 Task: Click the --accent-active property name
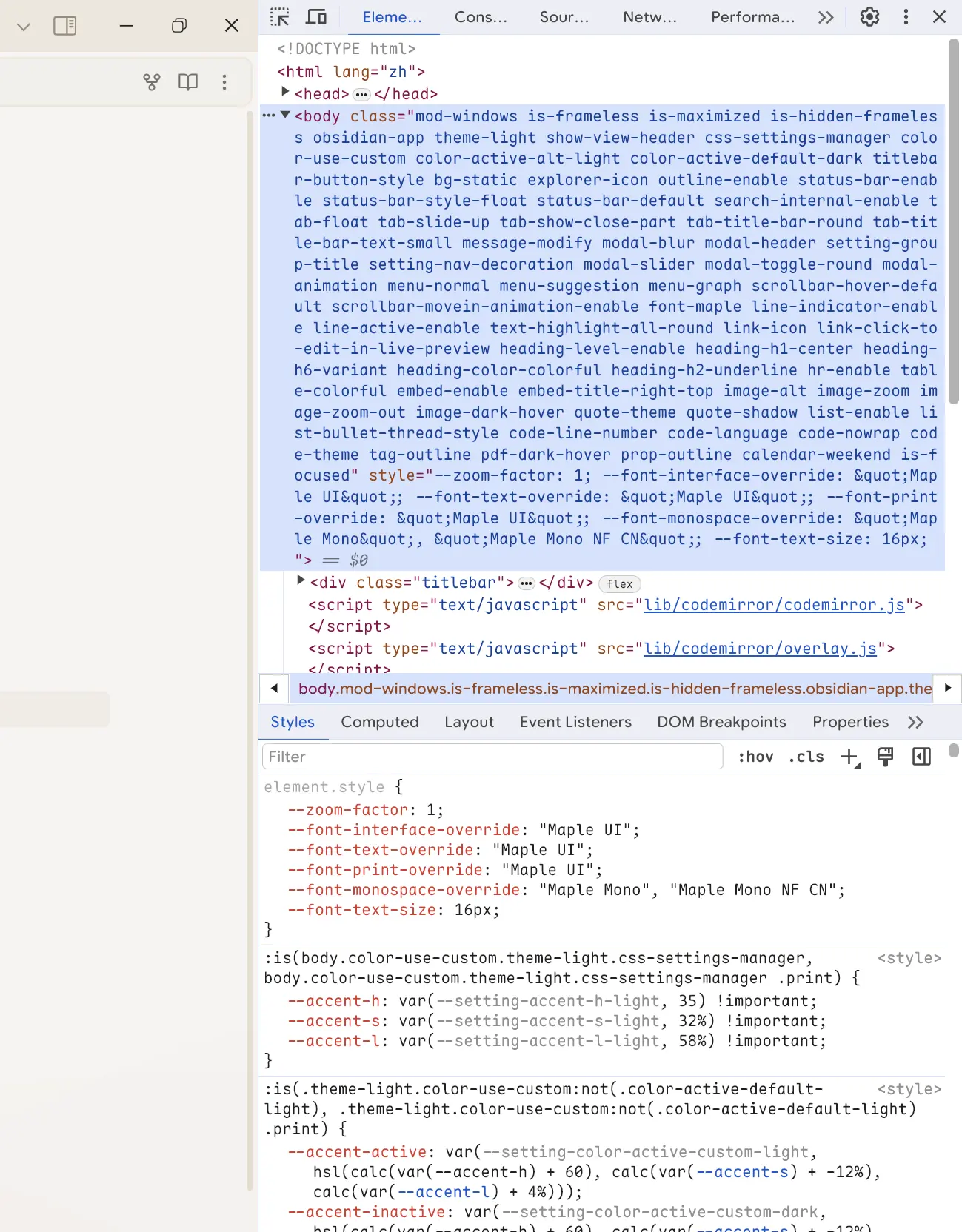(x=358, y=1152)
